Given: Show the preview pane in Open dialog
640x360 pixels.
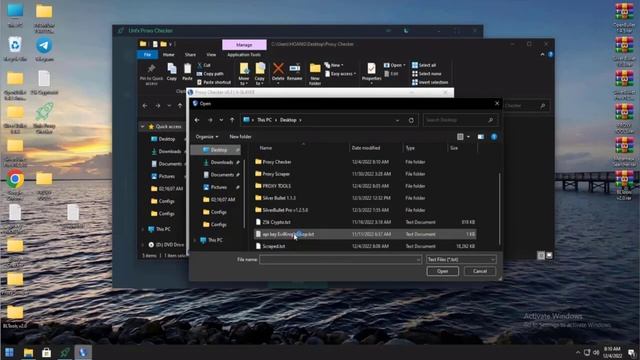Looking at the screenshot, I should pyautogui.click(x=481, y=137).
